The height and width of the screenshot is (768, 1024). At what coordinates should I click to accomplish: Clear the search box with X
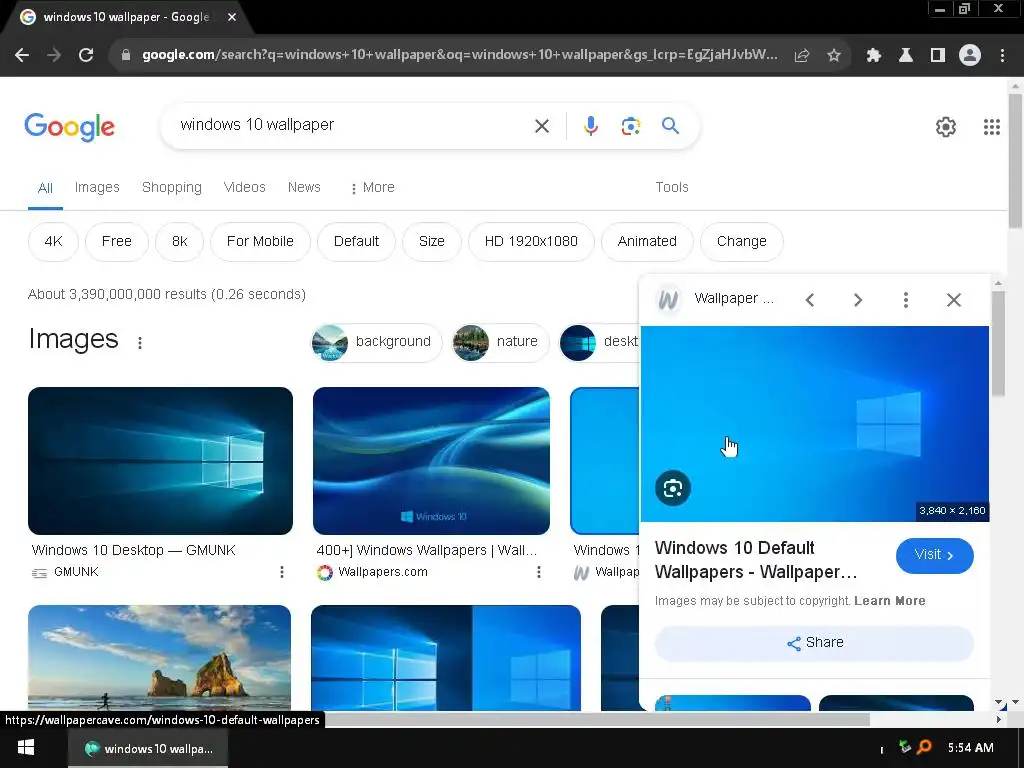coord(542,126)
